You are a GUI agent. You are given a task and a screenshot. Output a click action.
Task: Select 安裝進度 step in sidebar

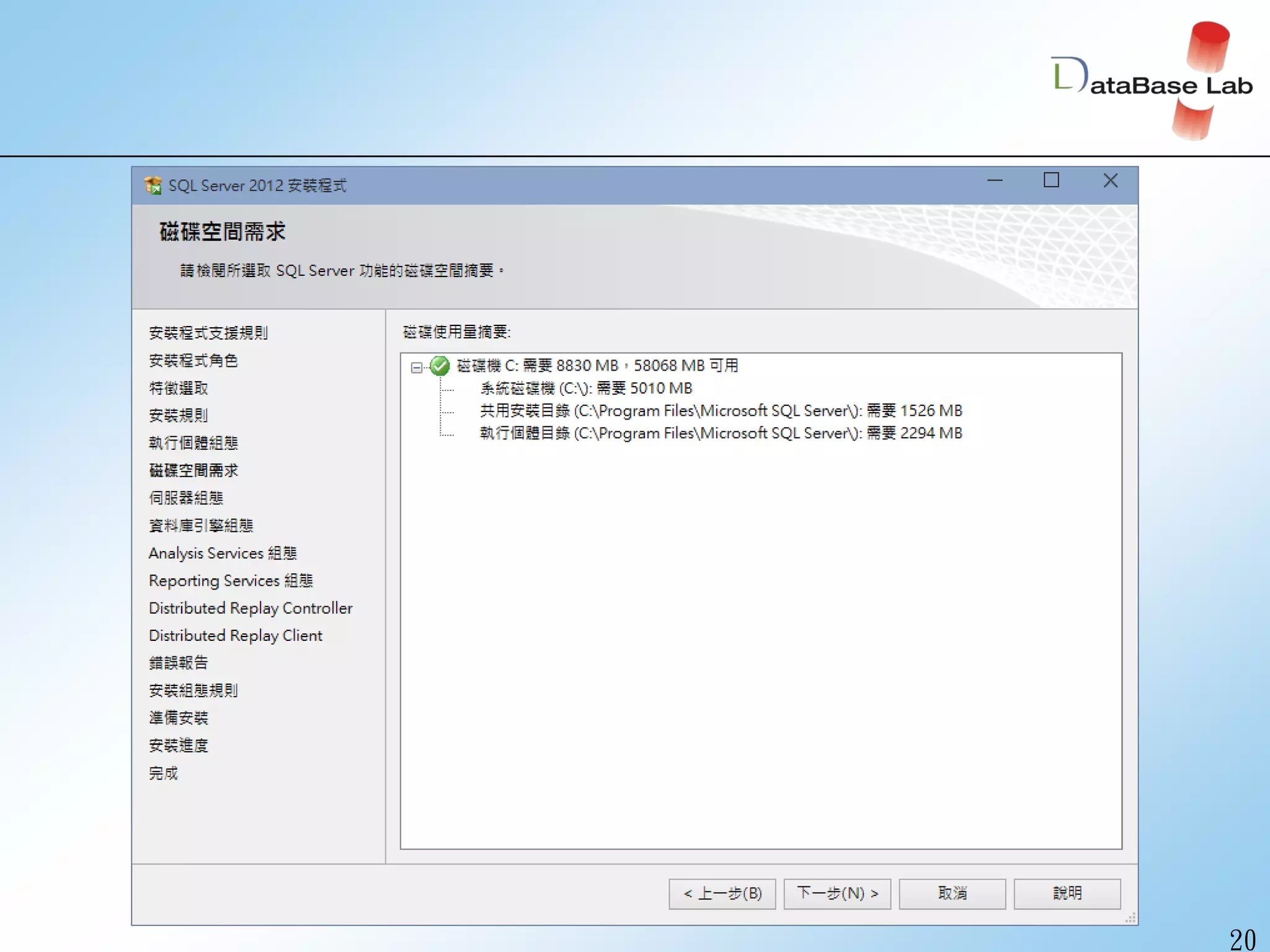(179, 746)
